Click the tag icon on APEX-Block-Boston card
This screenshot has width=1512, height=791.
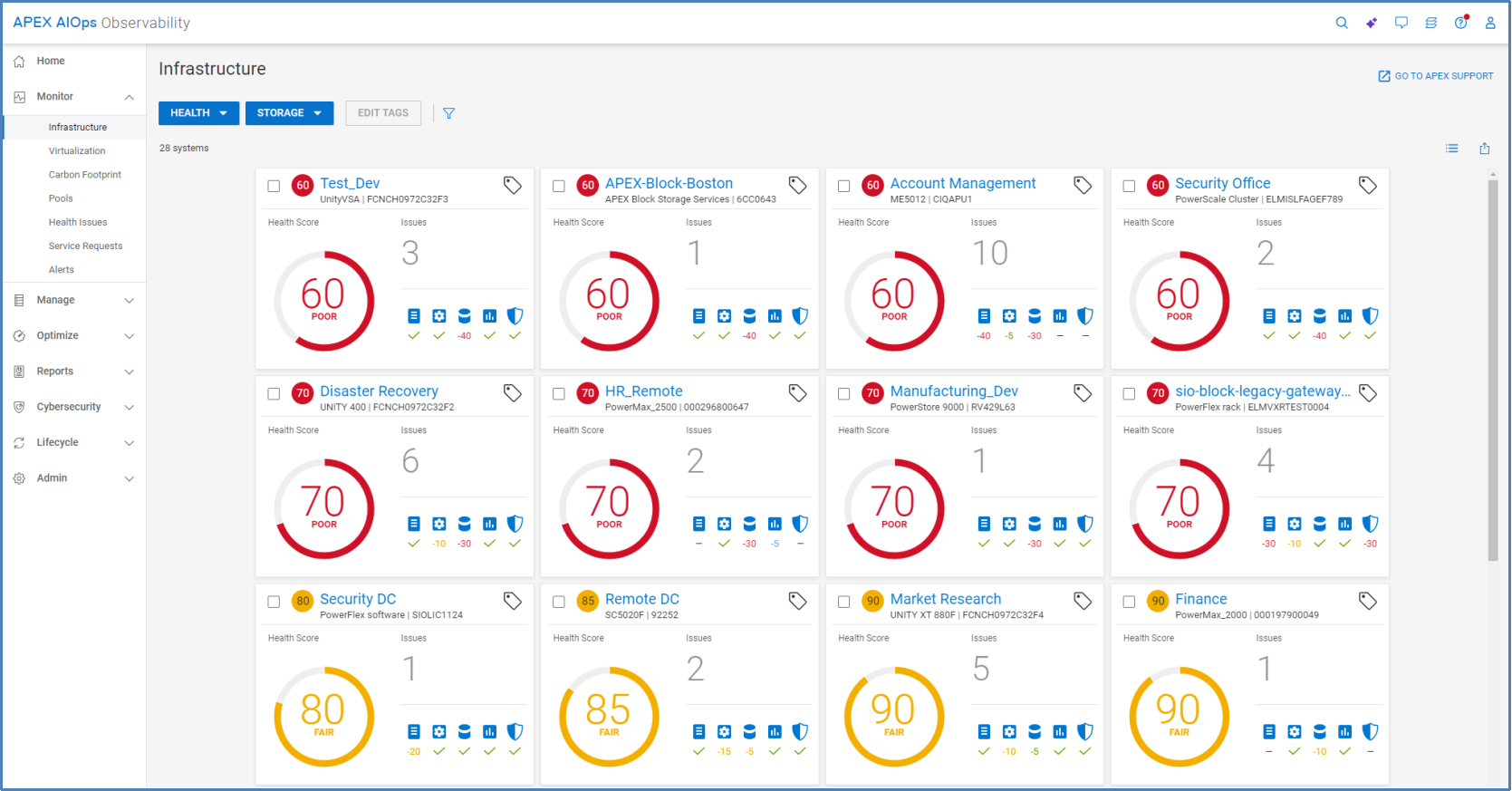click(x=798, y=185)
